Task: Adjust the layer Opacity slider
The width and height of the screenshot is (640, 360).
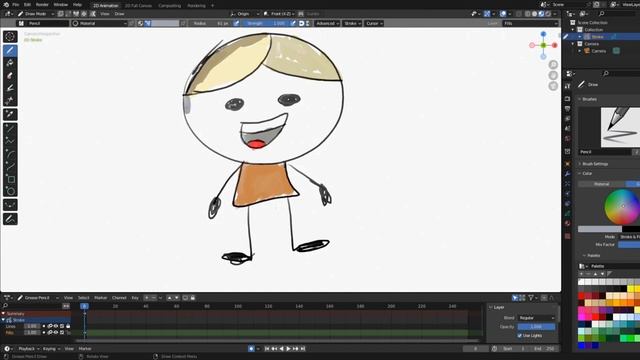Action: pyautogui.click(x=536, y=327)
